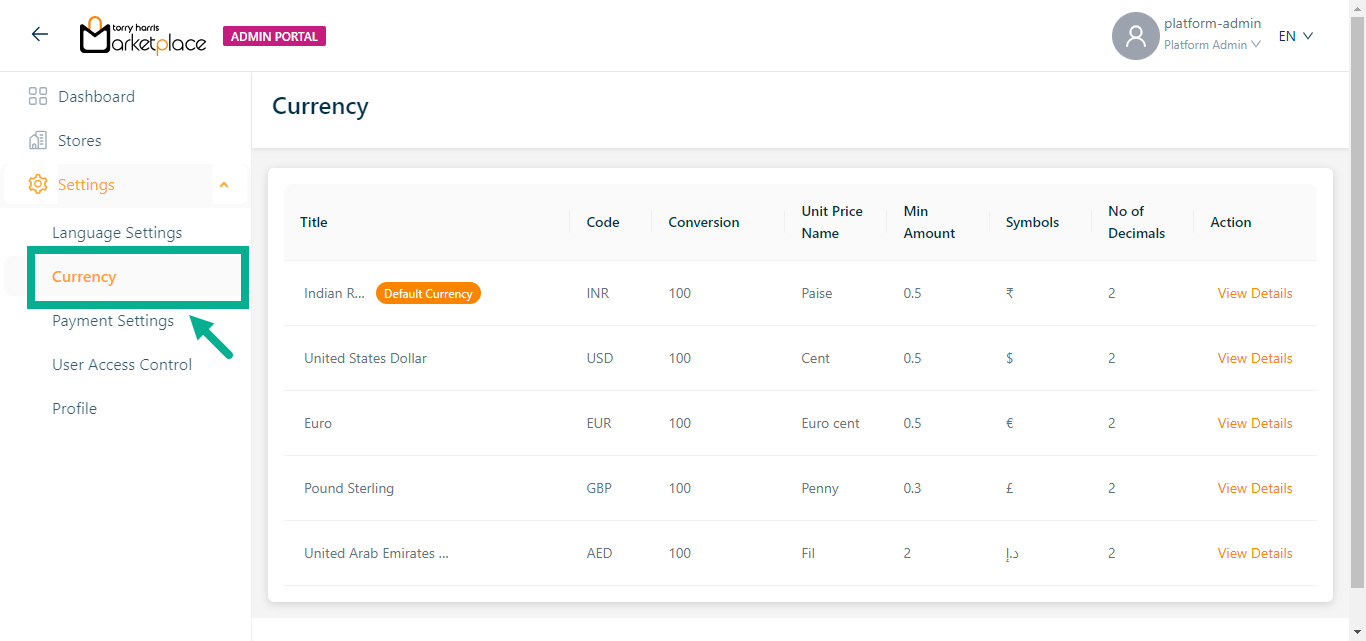Image resolution: width=1366 pixels, height=641 pixels.
Task: Click the Default Currency badge
Action: [x=428, y=294]
